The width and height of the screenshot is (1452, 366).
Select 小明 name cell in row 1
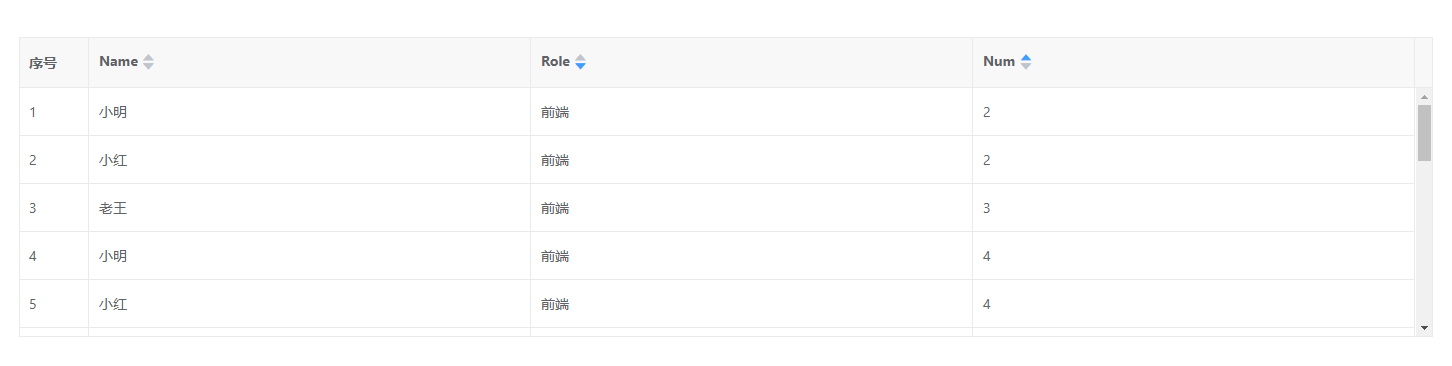tap(309, 112)
